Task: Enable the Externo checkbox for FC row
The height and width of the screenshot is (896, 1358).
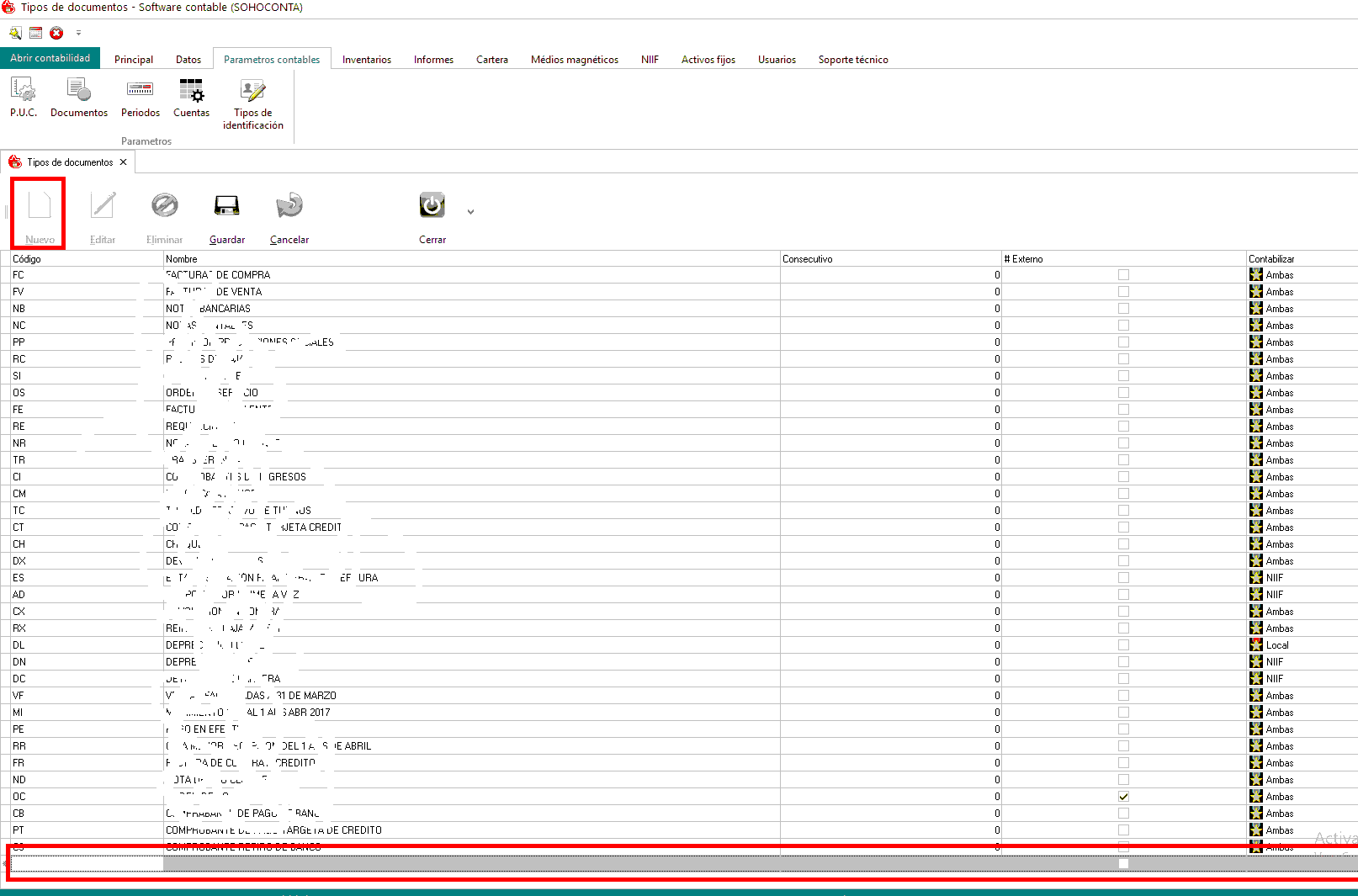Action: [x=1123, y=275]
